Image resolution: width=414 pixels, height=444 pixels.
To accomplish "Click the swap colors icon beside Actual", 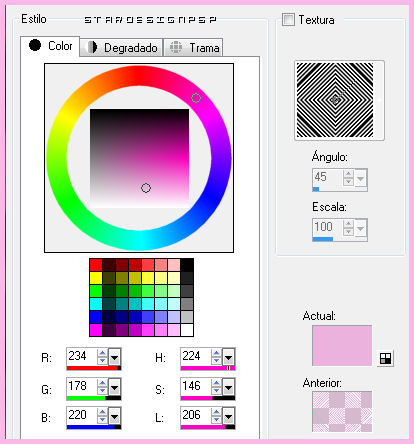I will tap(385, 358).
